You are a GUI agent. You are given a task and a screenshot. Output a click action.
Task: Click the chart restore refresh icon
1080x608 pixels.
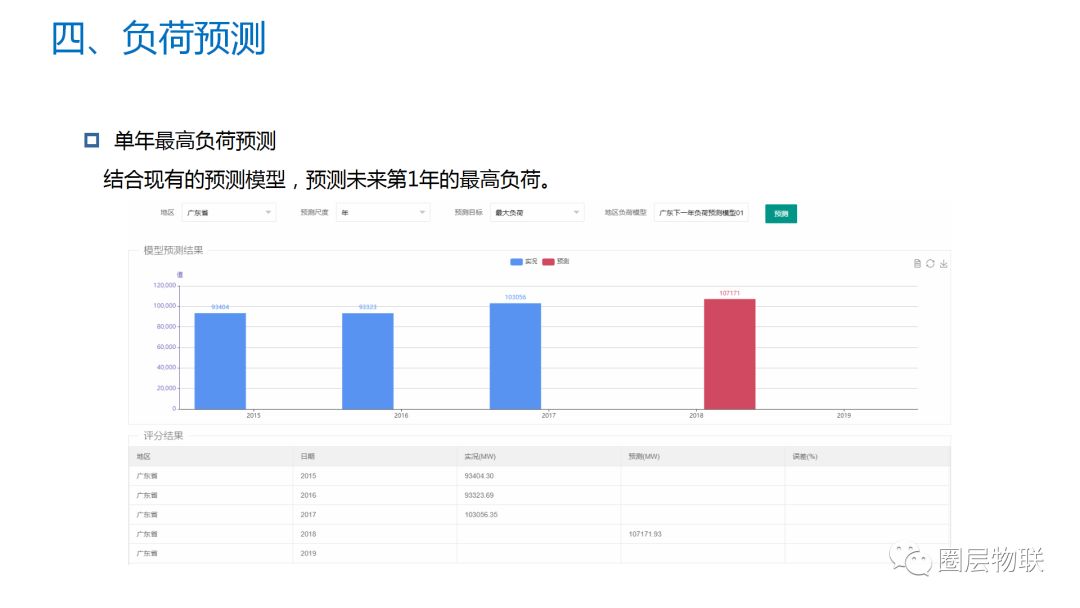(x=930, y=264)
